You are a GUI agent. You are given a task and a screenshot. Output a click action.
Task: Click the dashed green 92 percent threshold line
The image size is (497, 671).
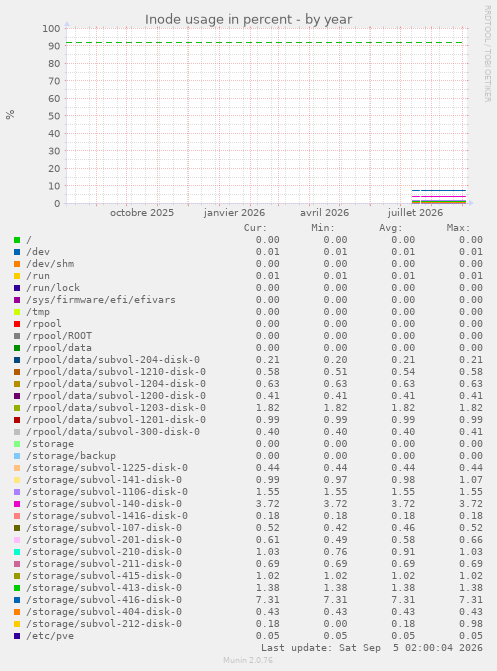tap(265, 42)
